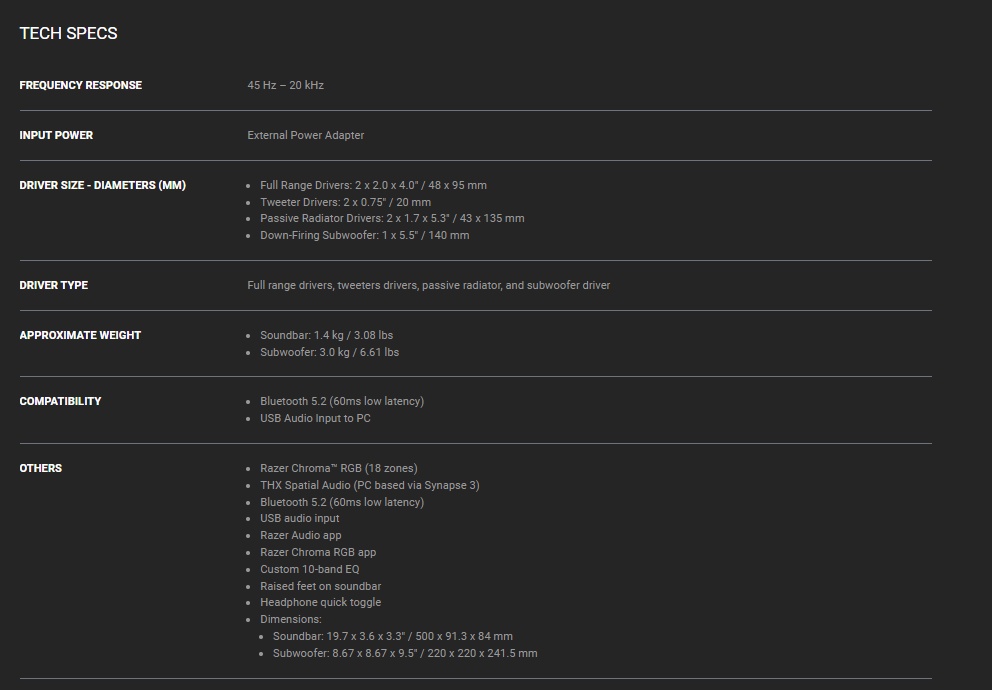
Task: Click the COMPATIBILITY label
Action: click(x=60, y=401)
